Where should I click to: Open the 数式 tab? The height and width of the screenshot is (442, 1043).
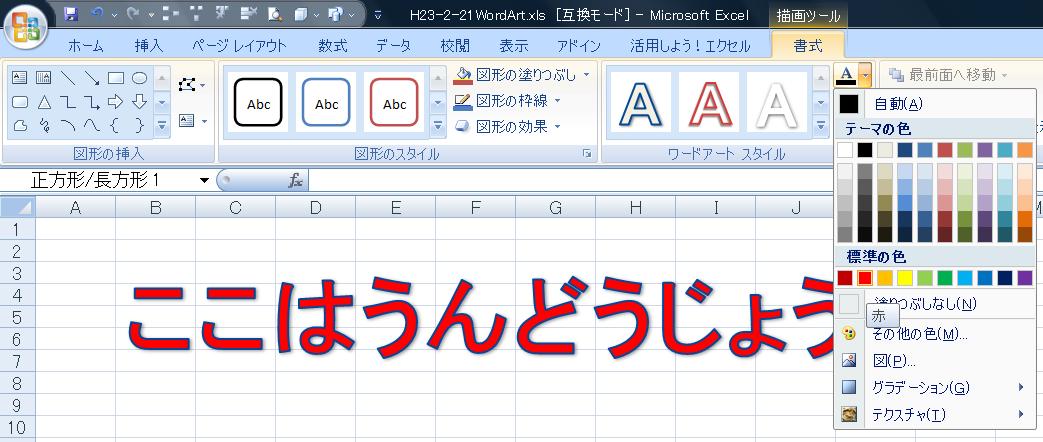click(x=333, y=46)
